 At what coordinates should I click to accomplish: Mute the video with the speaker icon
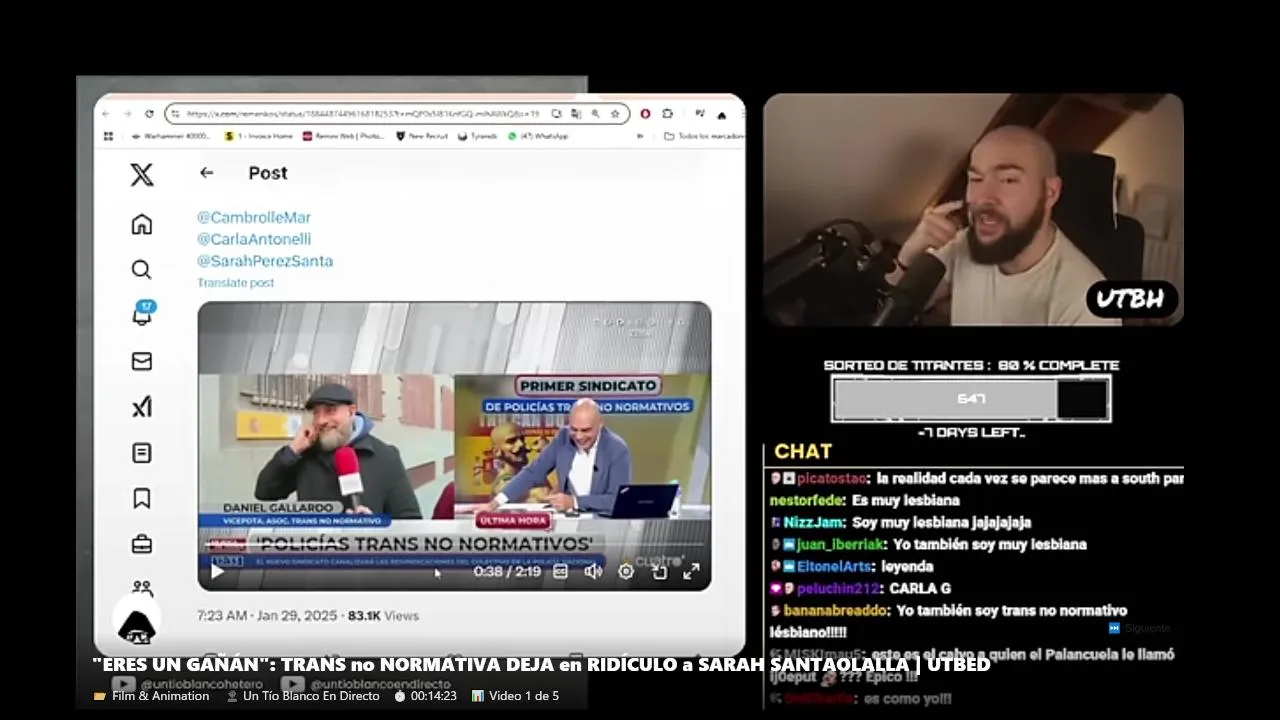point(593,571)
